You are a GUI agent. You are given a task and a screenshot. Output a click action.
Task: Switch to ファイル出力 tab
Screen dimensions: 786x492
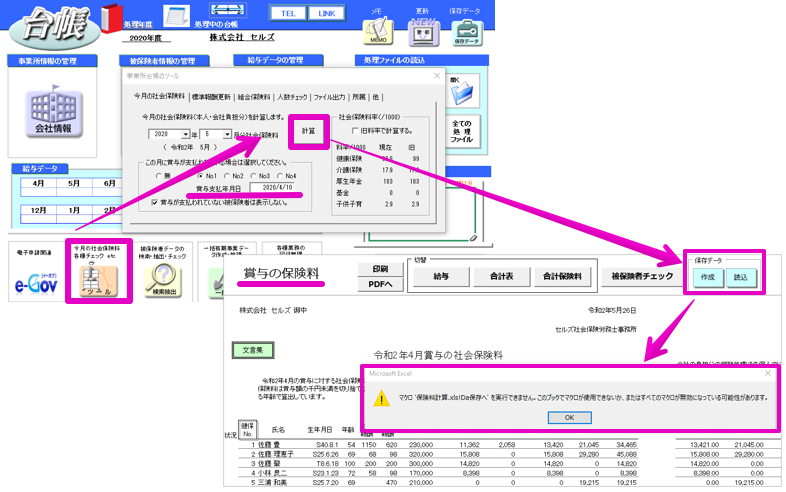tap(329, 97)
